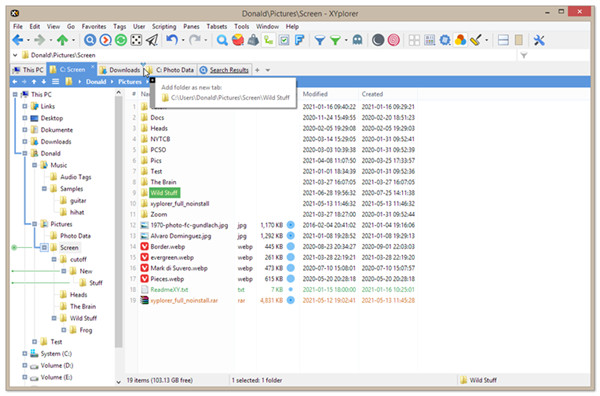Image resolution: width=600 pixels, height=396 pixels.
Task: Click the pink fingerprint icon
Action: click(x=393, y=40)
